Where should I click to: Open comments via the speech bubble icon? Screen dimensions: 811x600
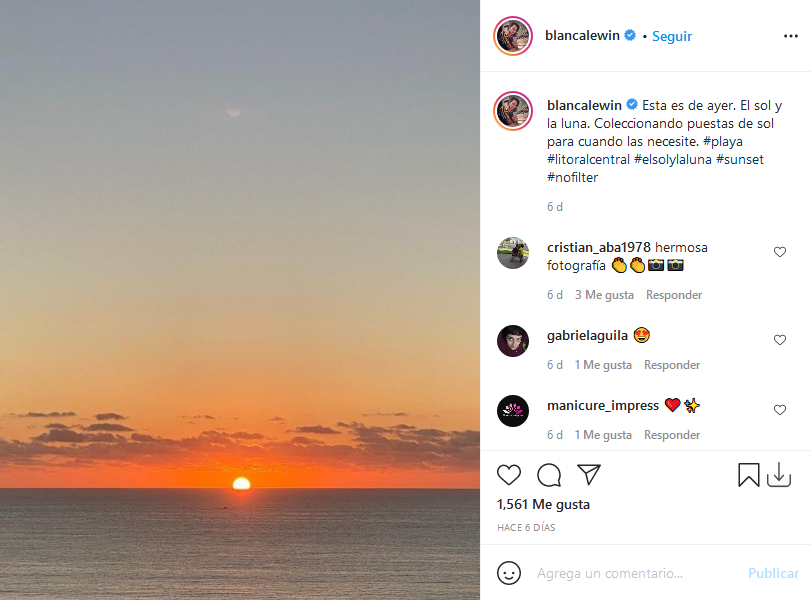tap(549, 475)
